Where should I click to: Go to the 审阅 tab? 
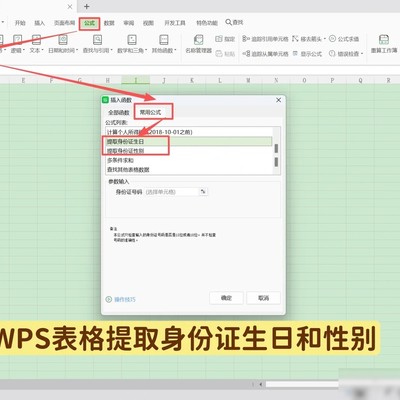tap(129, 23)
